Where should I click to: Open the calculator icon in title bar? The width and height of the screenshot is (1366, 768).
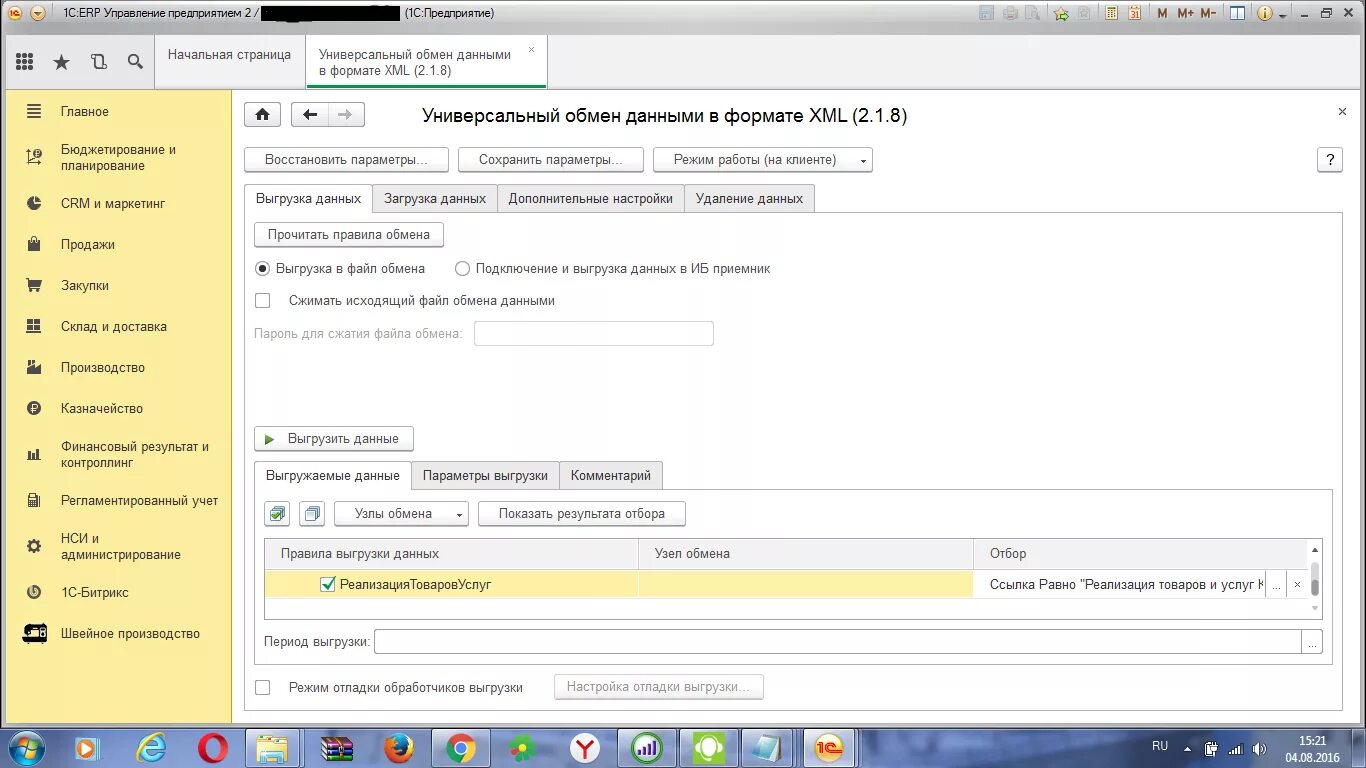(1110, 13)
